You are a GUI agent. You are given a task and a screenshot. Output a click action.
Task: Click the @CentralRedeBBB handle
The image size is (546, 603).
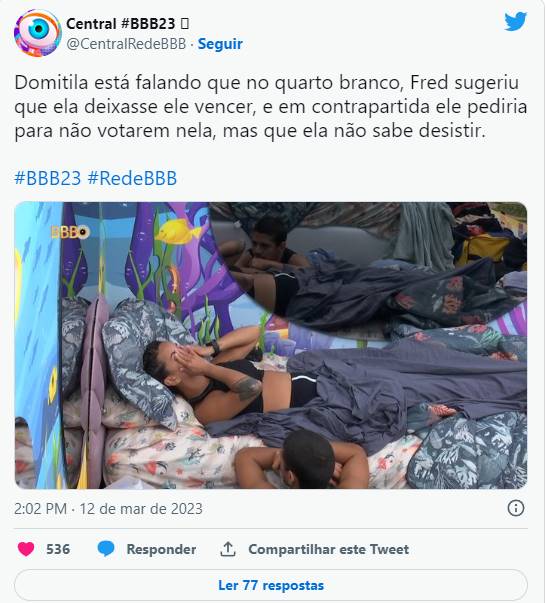coord(126,44)
